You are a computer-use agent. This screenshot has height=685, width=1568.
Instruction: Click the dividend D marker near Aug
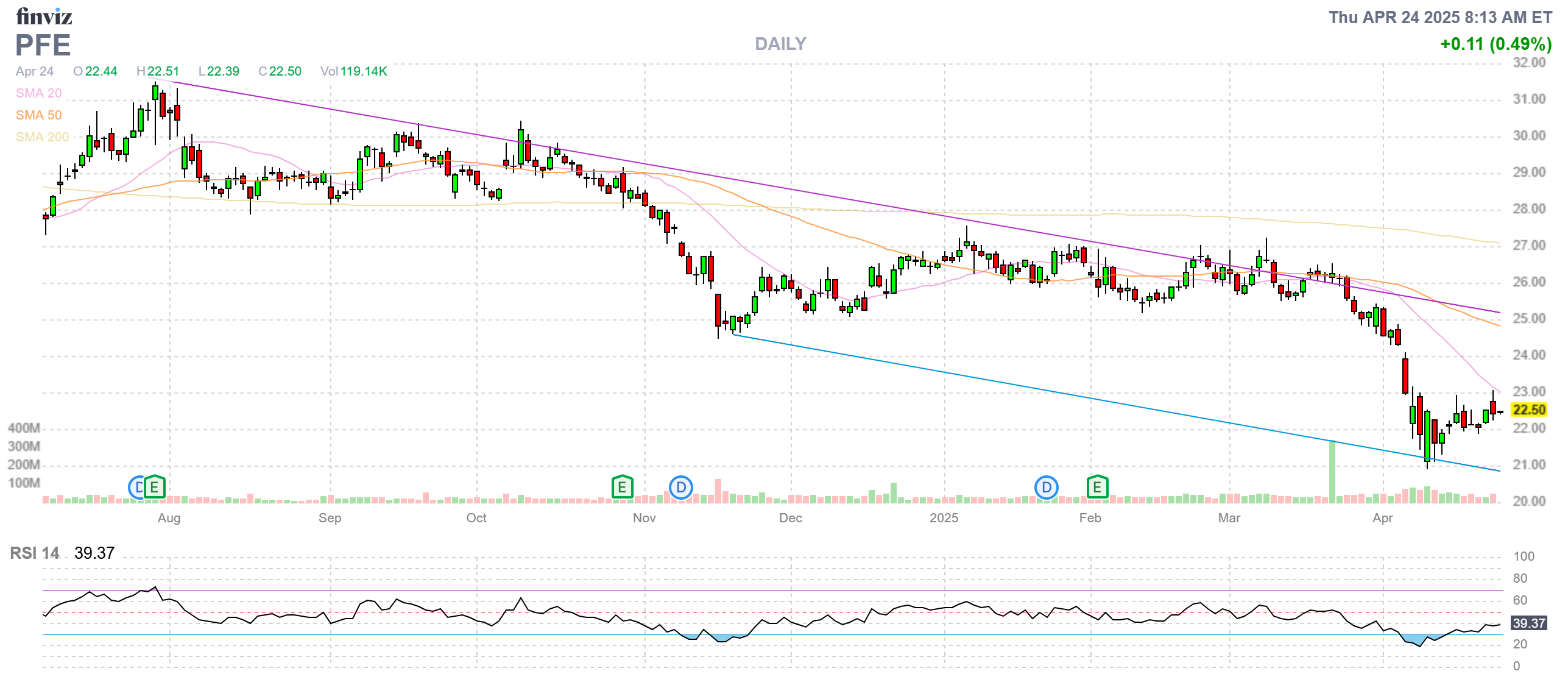(136, 487)
